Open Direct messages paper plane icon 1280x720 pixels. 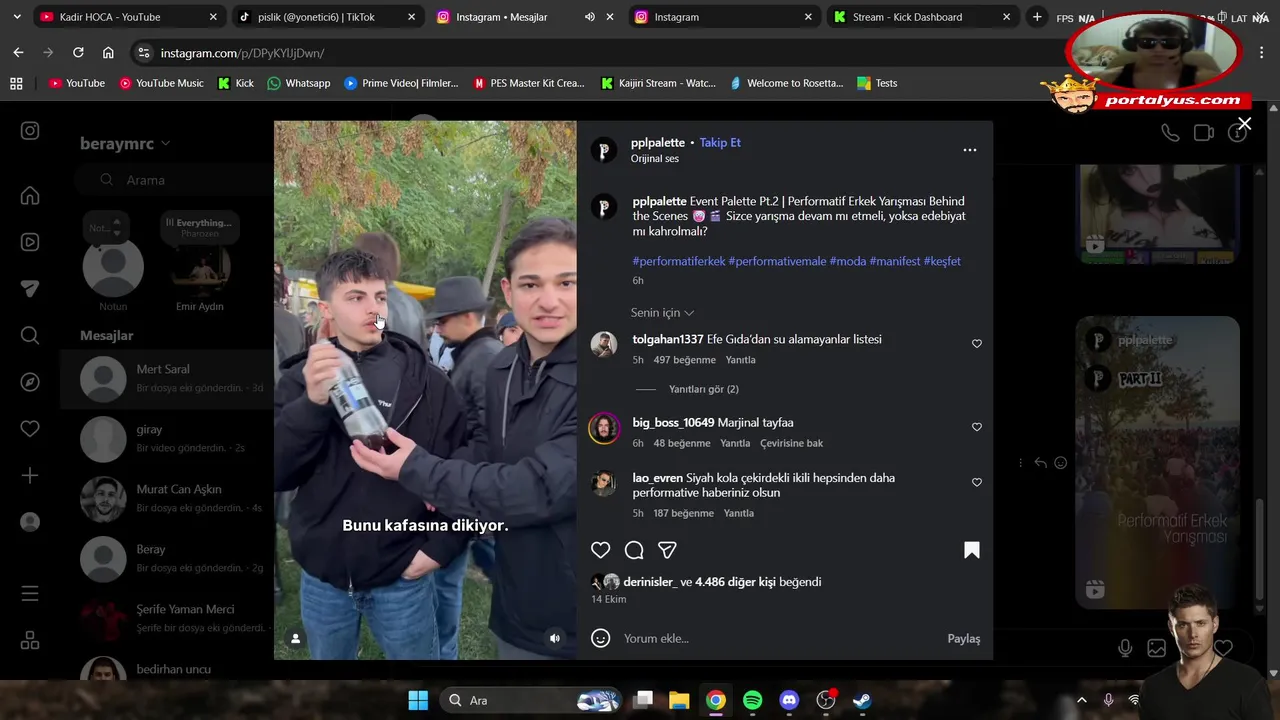(30, 289)
